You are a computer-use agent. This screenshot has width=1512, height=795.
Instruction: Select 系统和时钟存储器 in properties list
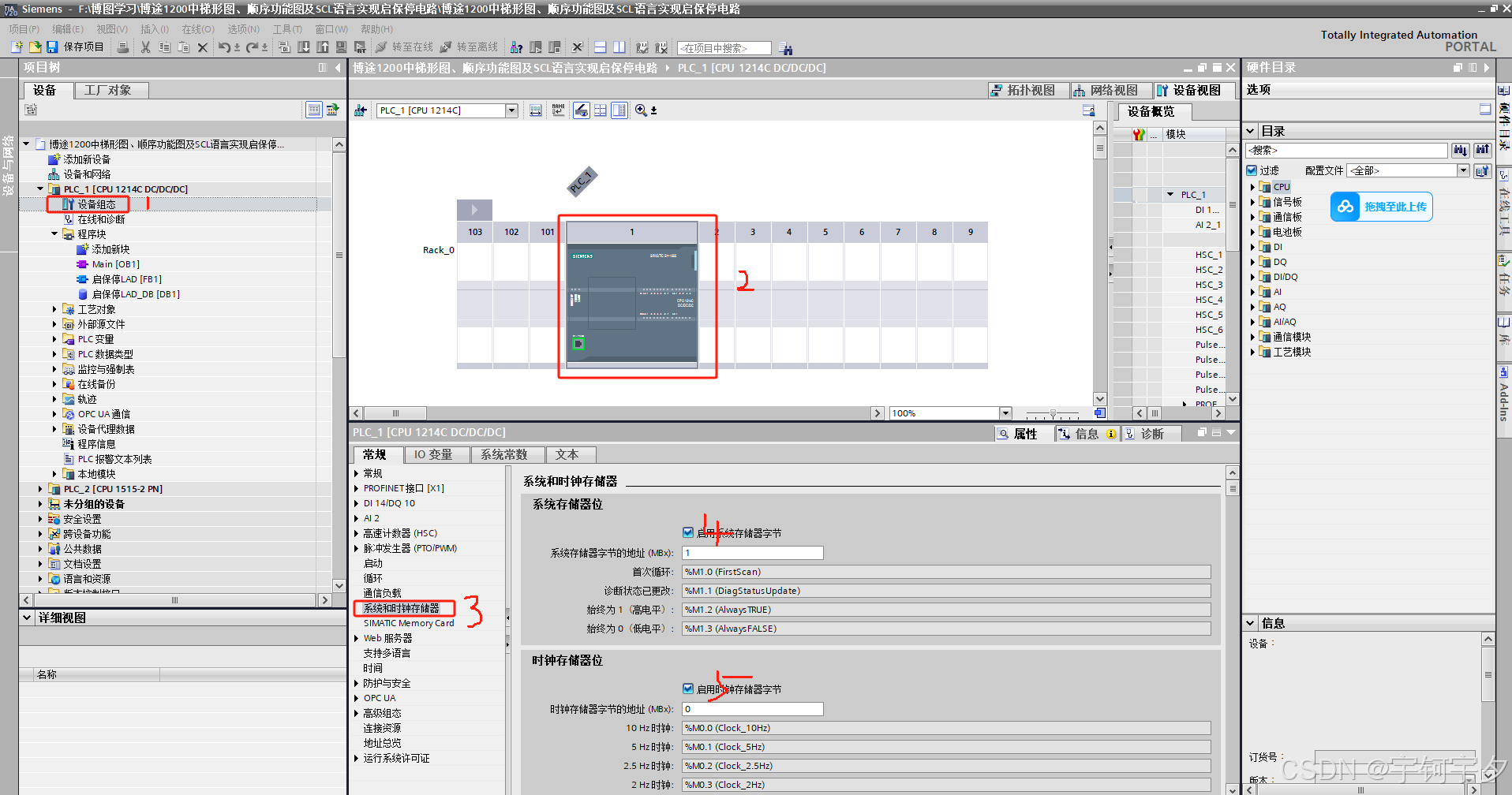(402, 608)
